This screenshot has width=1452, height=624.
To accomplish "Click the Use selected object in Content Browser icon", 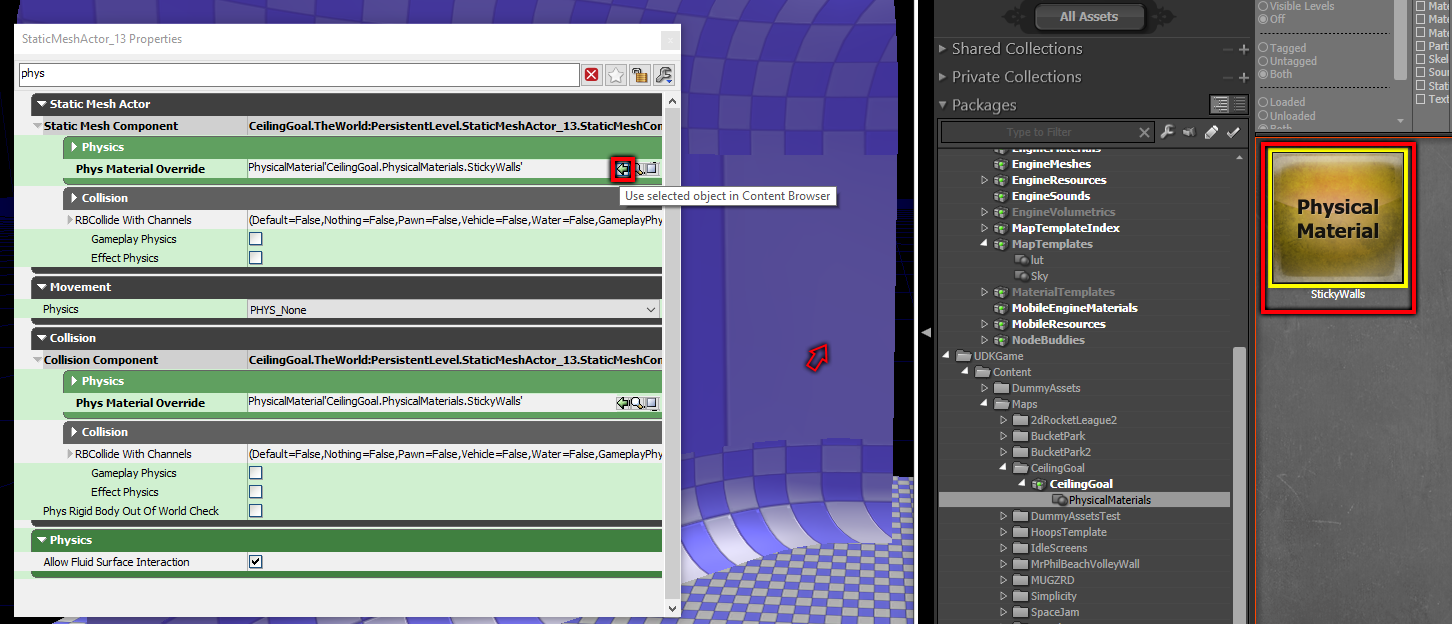I will (623, 168).
